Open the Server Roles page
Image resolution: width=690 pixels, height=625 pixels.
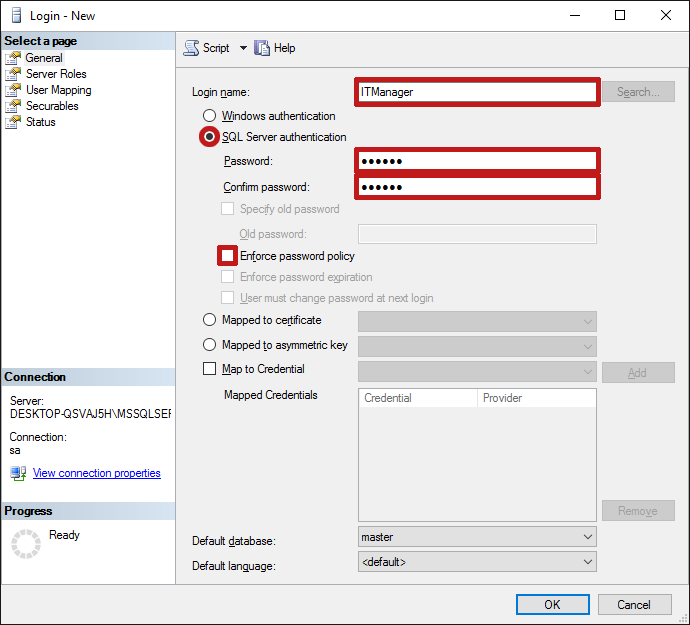(x=56, y=74)
